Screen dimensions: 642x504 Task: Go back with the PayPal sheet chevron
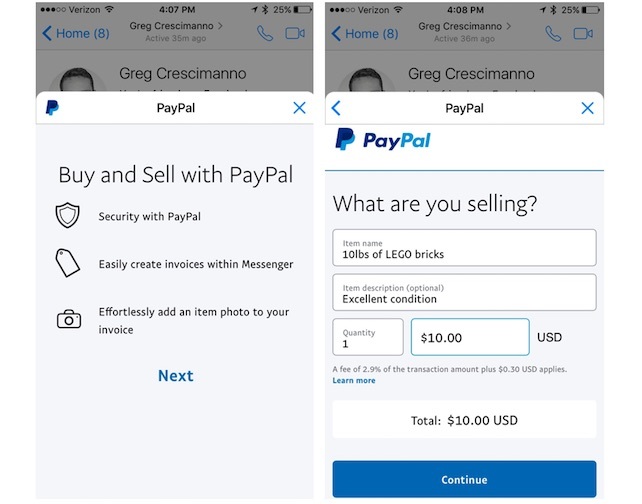(x=336, y=108)
